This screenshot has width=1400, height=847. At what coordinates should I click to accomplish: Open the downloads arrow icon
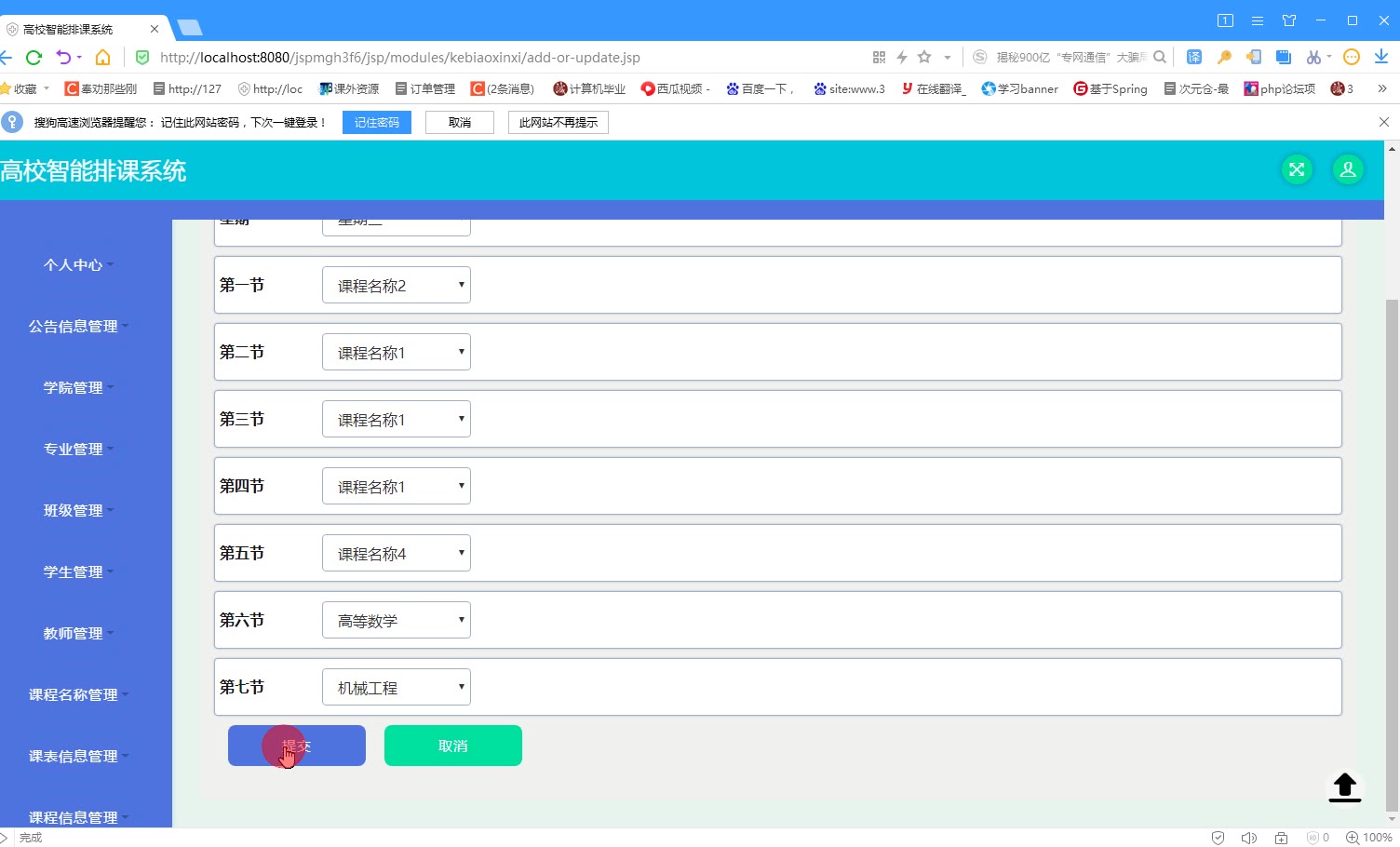pos(1381,58)
